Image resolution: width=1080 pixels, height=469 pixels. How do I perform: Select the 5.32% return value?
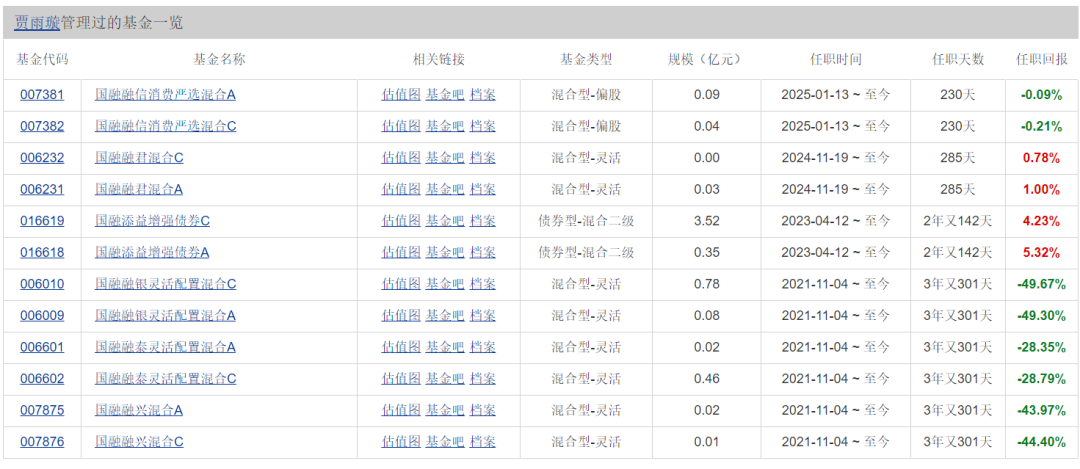point(1041,253)
